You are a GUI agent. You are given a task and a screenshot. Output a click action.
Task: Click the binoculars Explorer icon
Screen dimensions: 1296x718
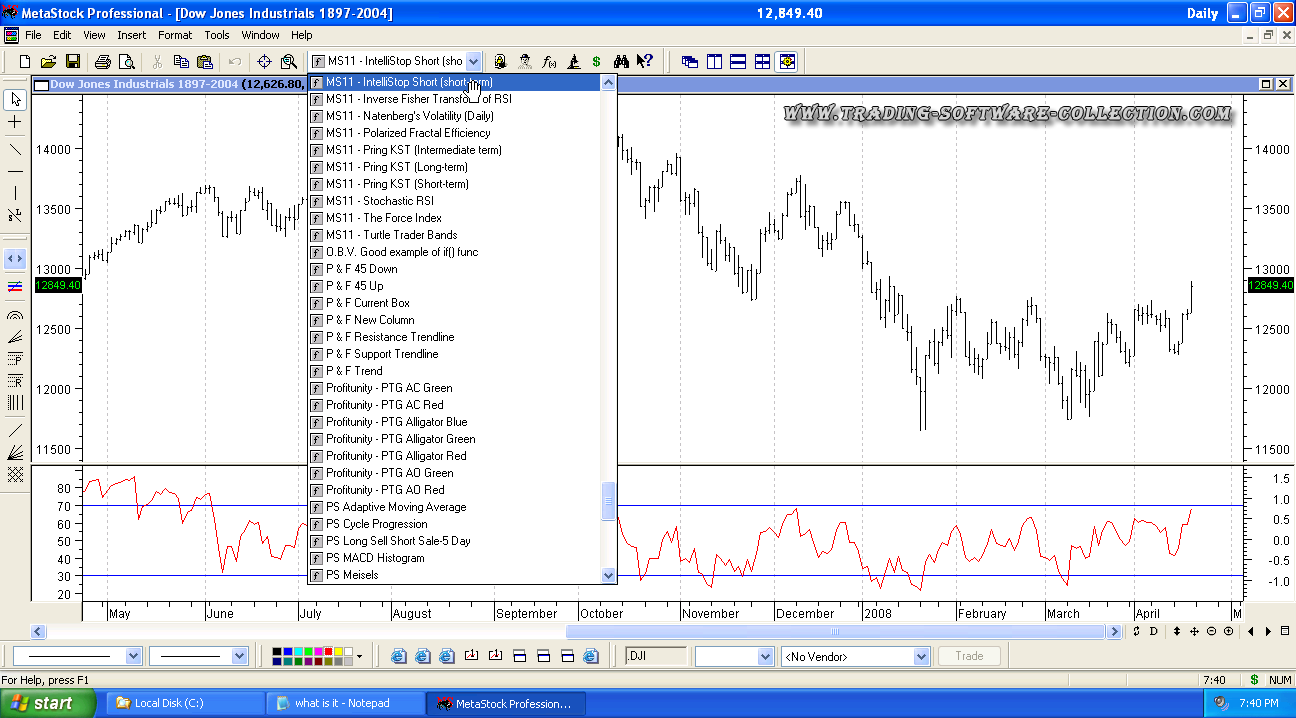click(621, 62)
